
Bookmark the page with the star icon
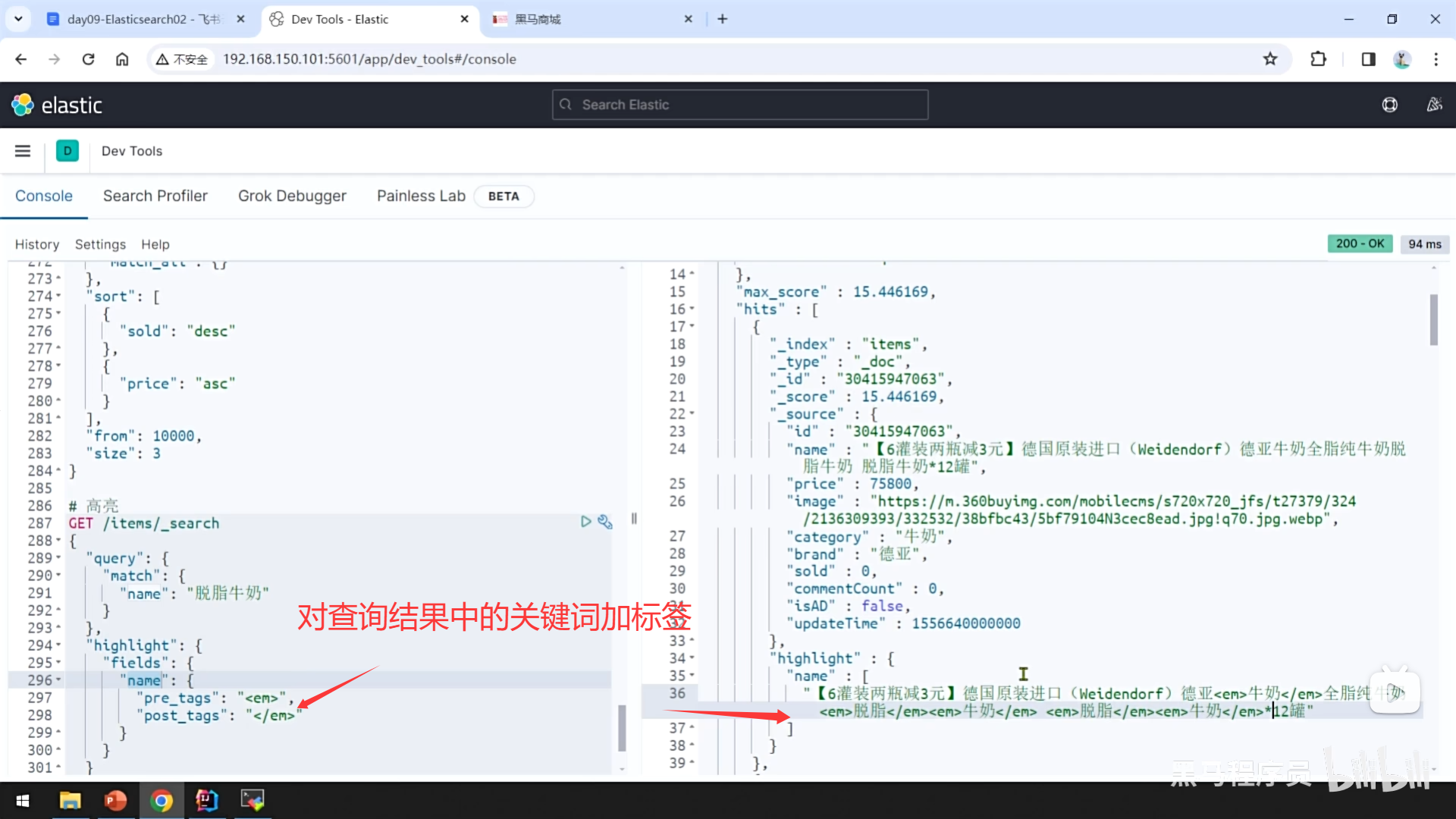(x=1270, y=59)
